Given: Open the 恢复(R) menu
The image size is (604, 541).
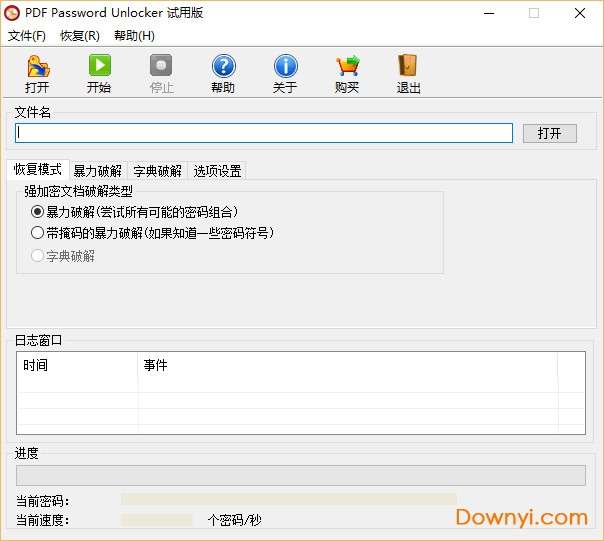Looking at the screenshot, I should pyautogui.click(x=80, y=36).
